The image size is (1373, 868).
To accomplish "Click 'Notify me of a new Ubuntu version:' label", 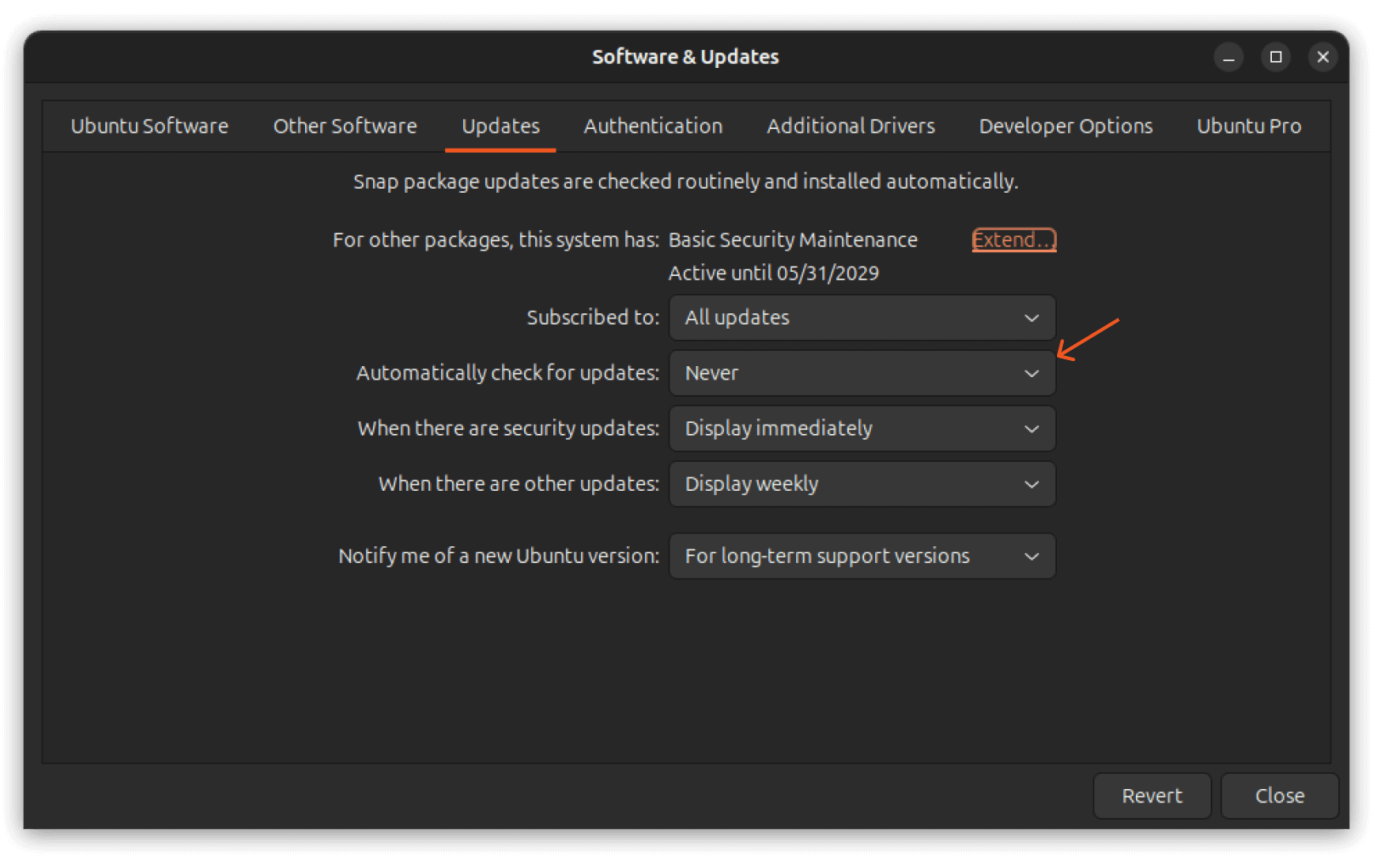I will (x=499, y=556).
